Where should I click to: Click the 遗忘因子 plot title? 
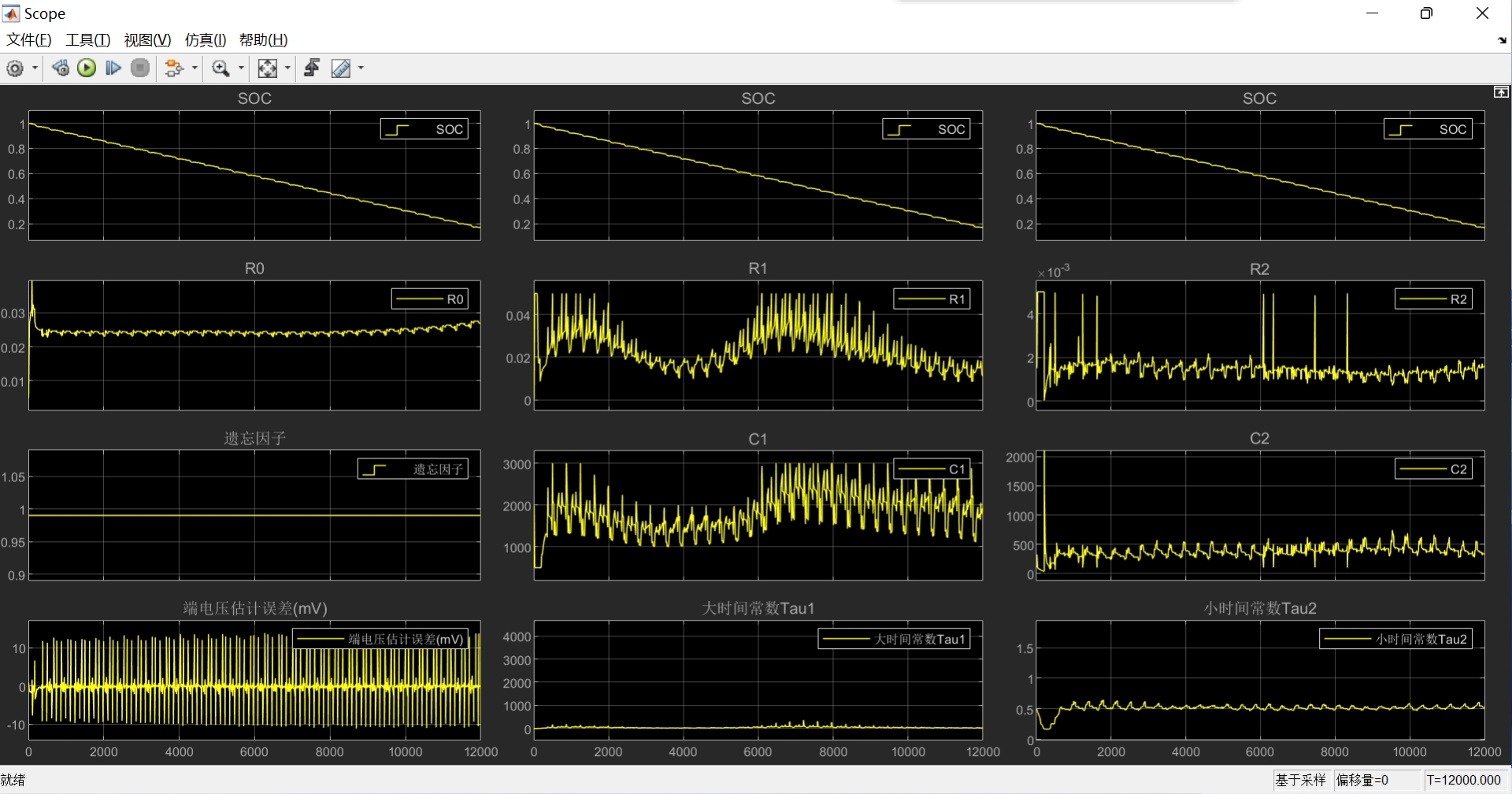[x=254, y=439]
